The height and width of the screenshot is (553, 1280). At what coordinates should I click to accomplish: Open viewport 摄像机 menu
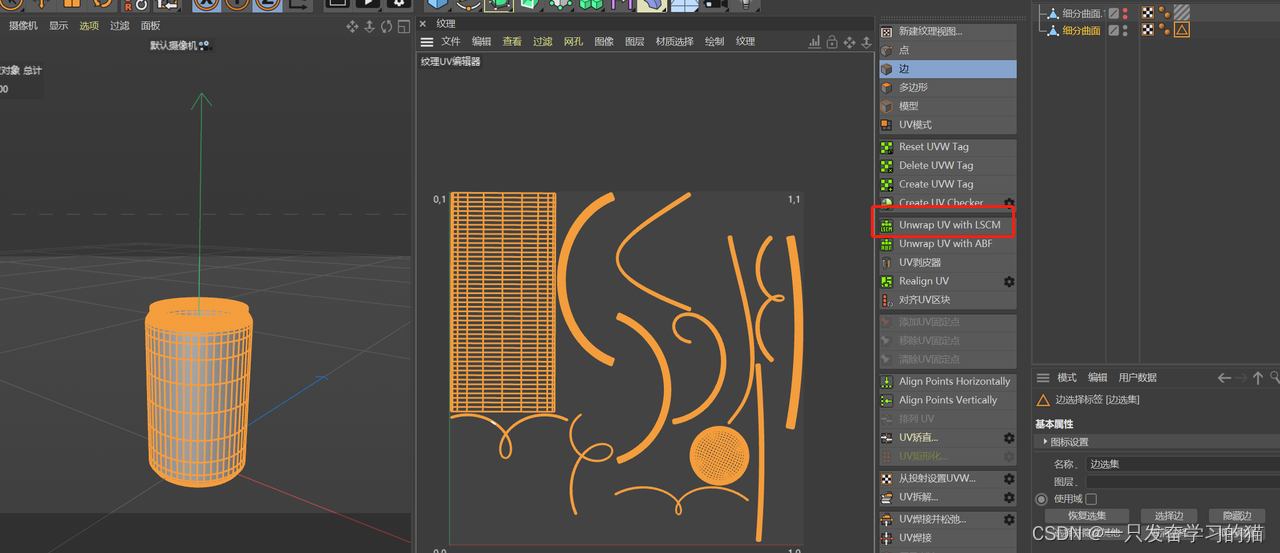23,26
